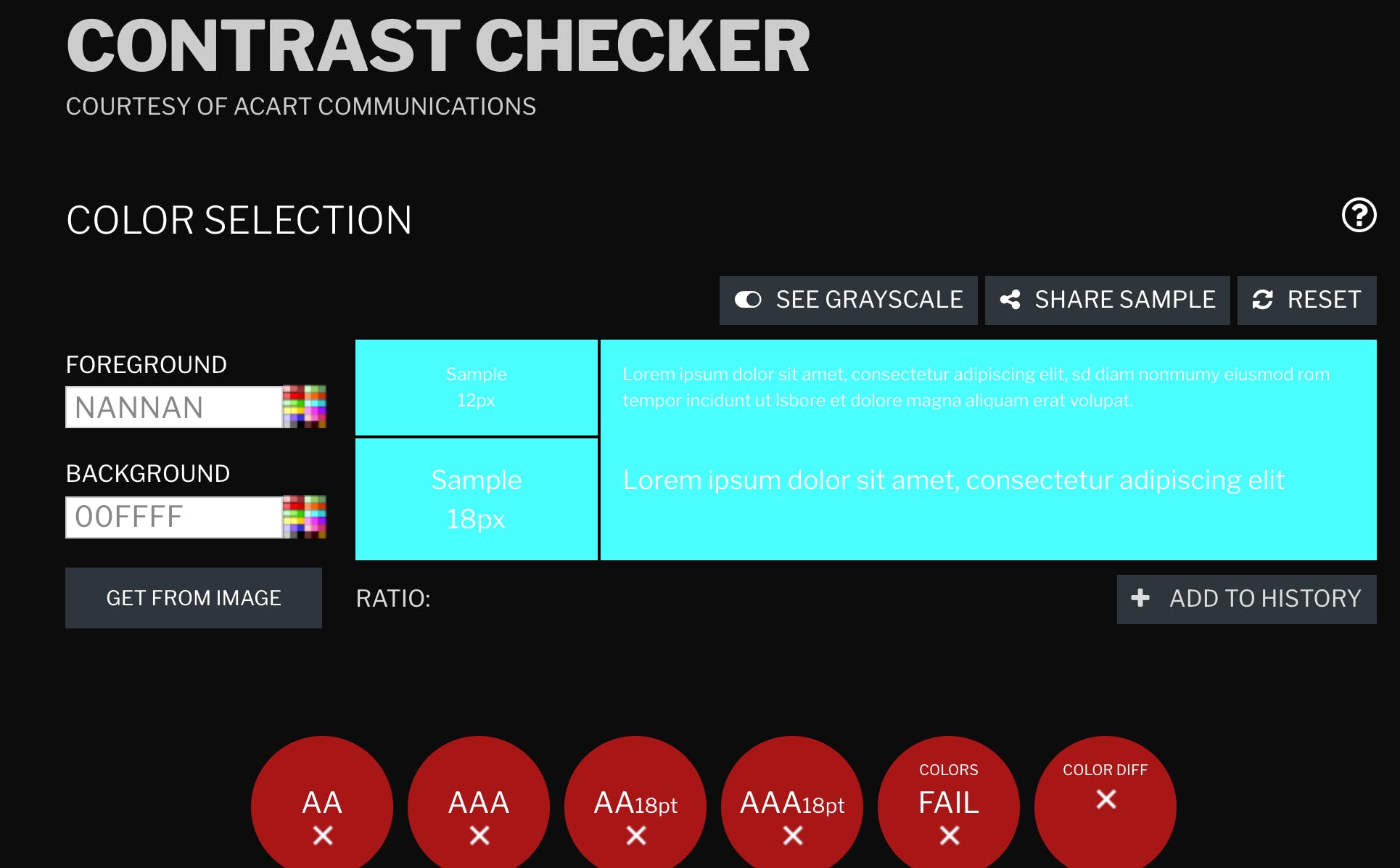Image resolution: width=1400 pixels, height=868 pixels.
Task: Click the help question mark icon
Action: 1358,215
